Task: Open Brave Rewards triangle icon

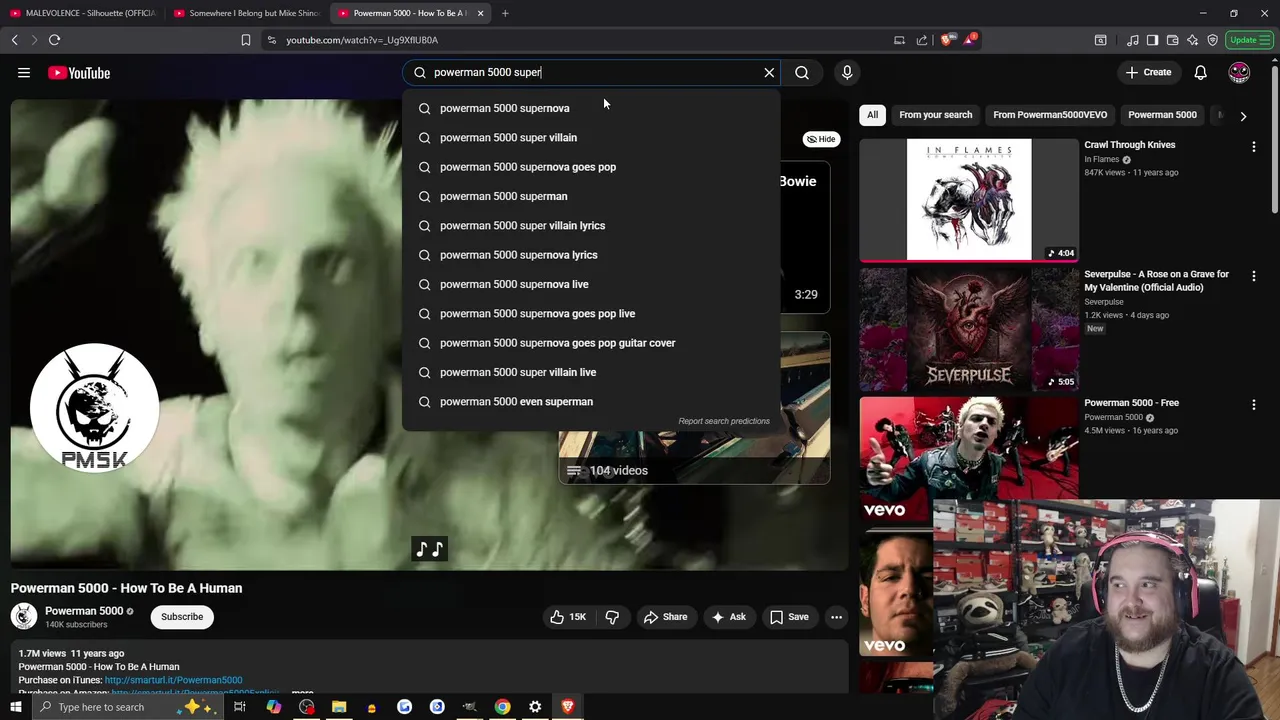Action: point(971,40)
